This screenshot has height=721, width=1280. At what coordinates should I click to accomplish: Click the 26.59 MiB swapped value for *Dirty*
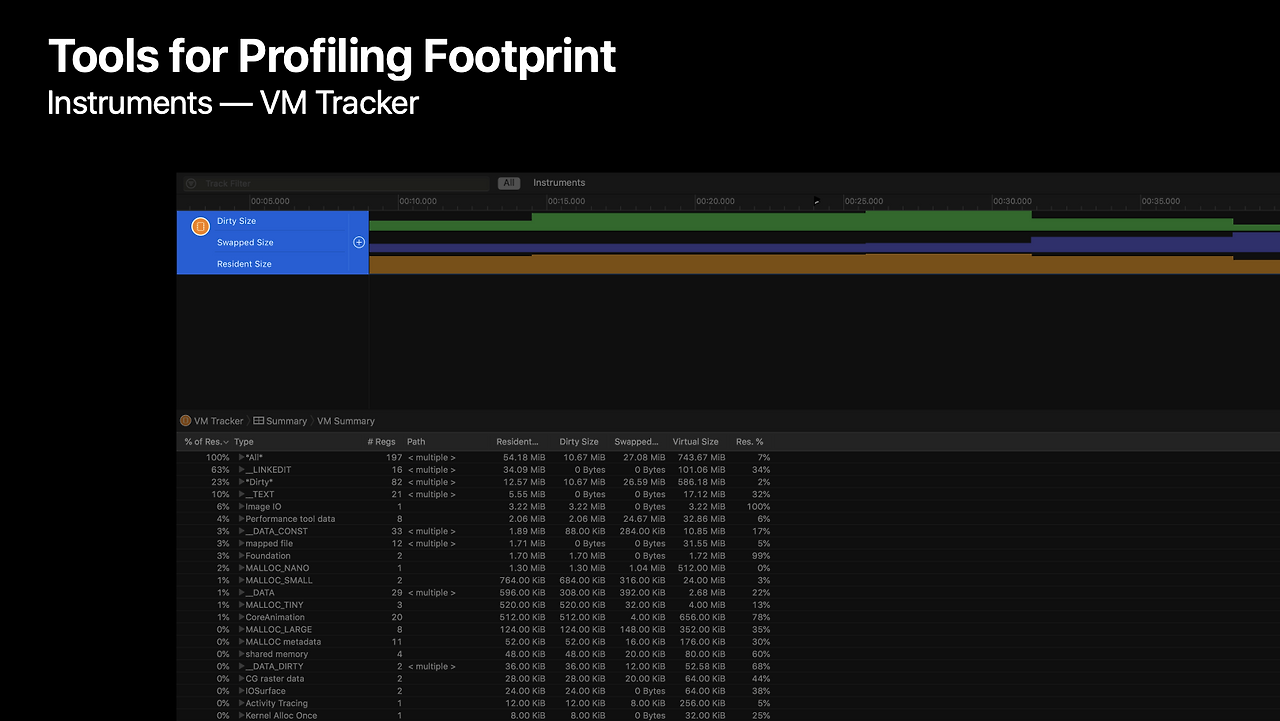click(644, 482)
